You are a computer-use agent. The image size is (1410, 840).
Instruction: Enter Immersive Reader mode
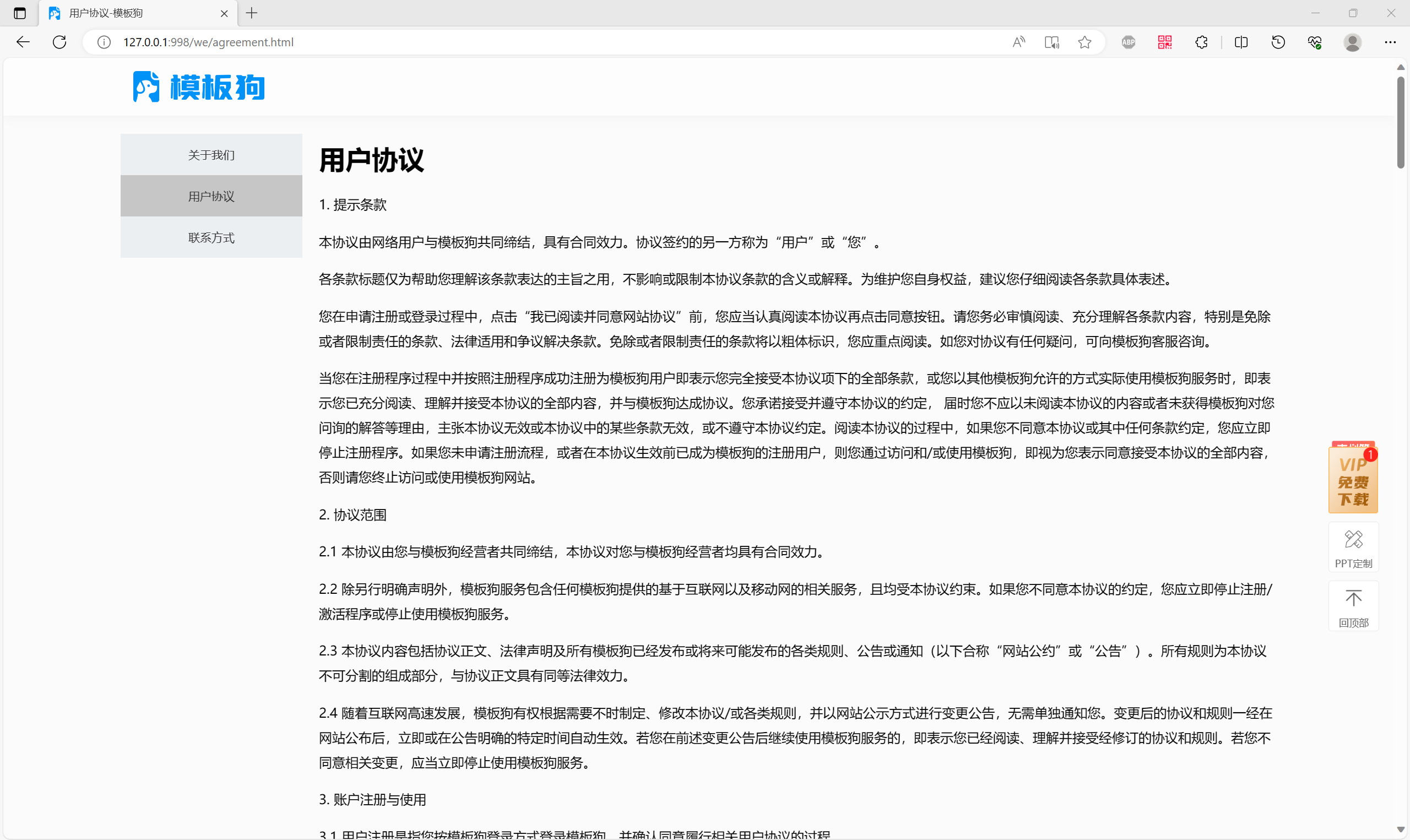tap(1052, 42)
